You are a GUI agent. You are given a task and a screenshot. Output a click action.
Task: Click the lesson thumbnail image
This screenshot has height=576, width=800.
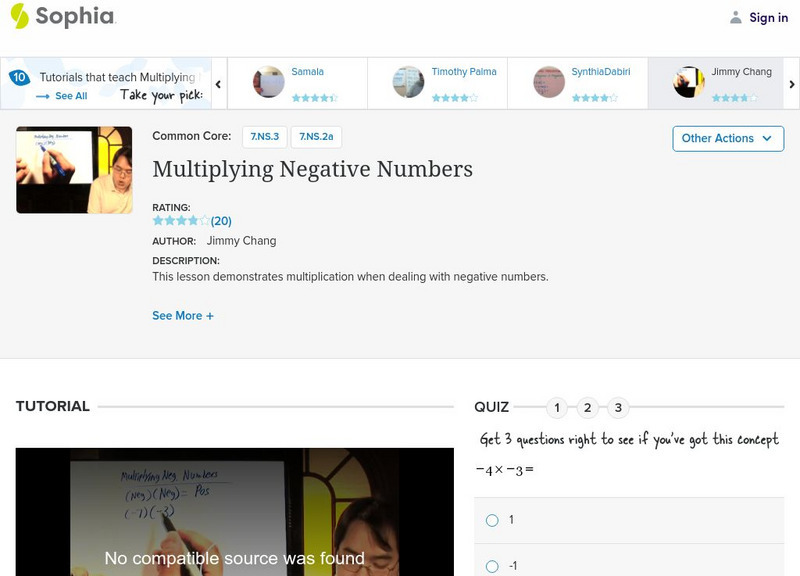click(x=74, y=170)
